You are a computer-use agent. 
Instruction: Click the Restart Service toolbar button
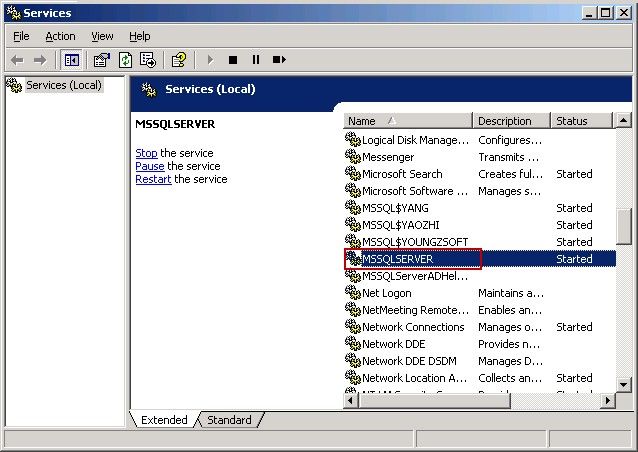click(x=279, y=60)
